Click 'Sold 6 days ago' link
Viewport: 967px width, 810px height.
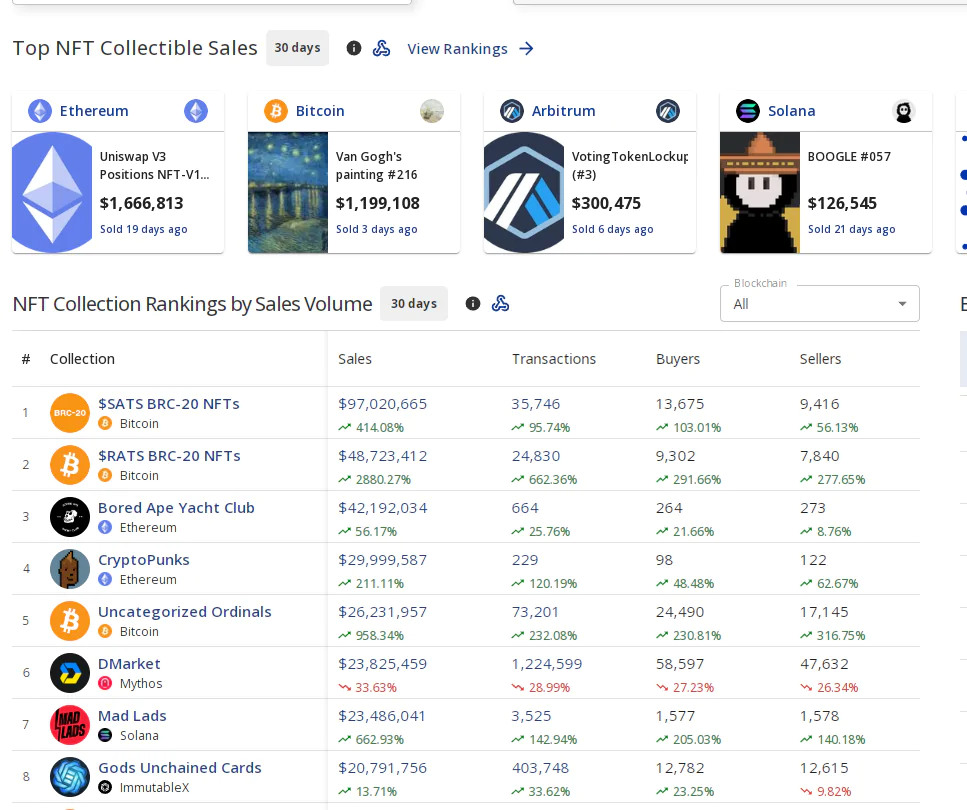tap(612, 229)
